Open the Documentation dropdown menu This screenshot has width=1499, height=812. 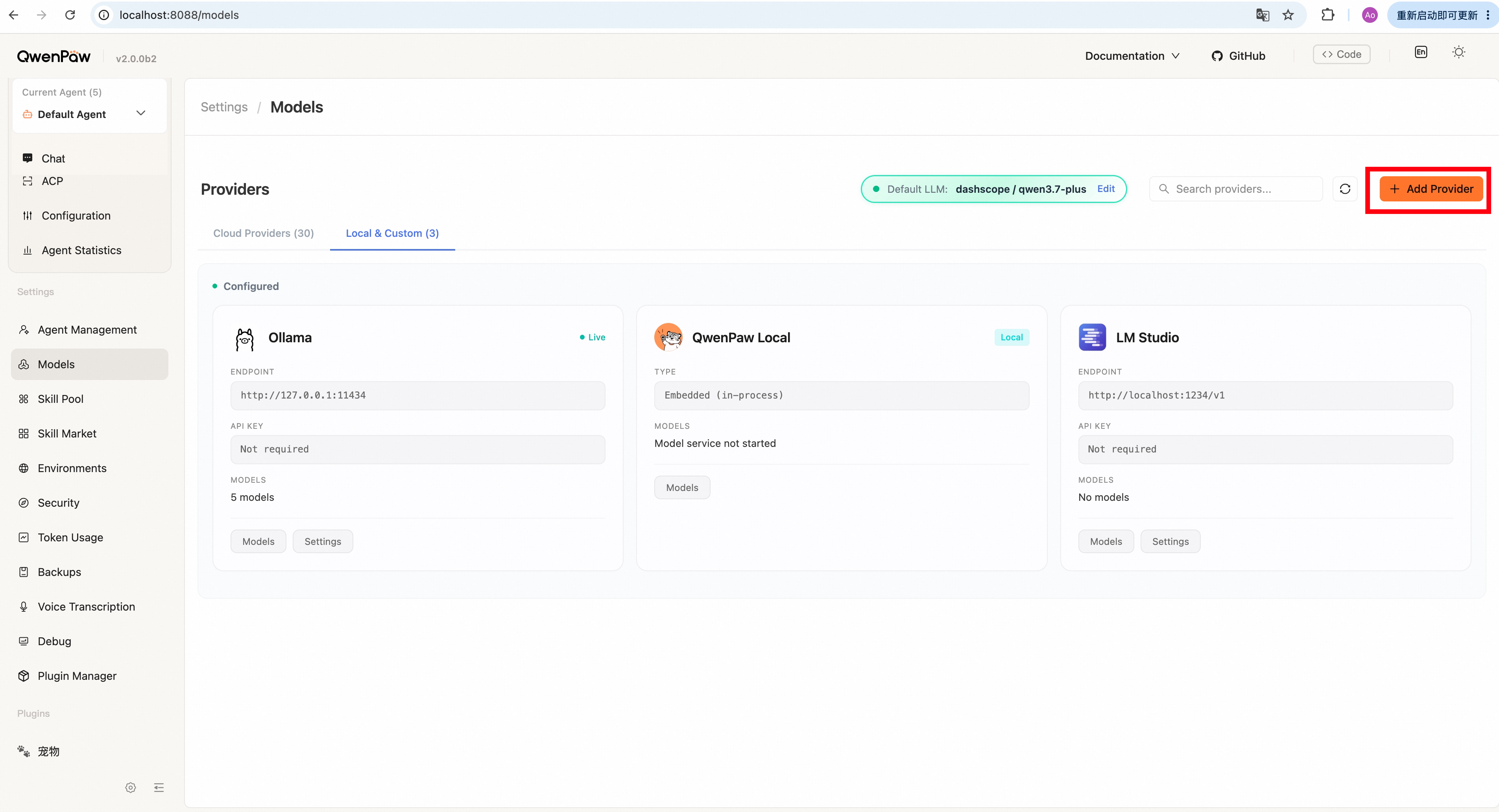pos(1132,56)
